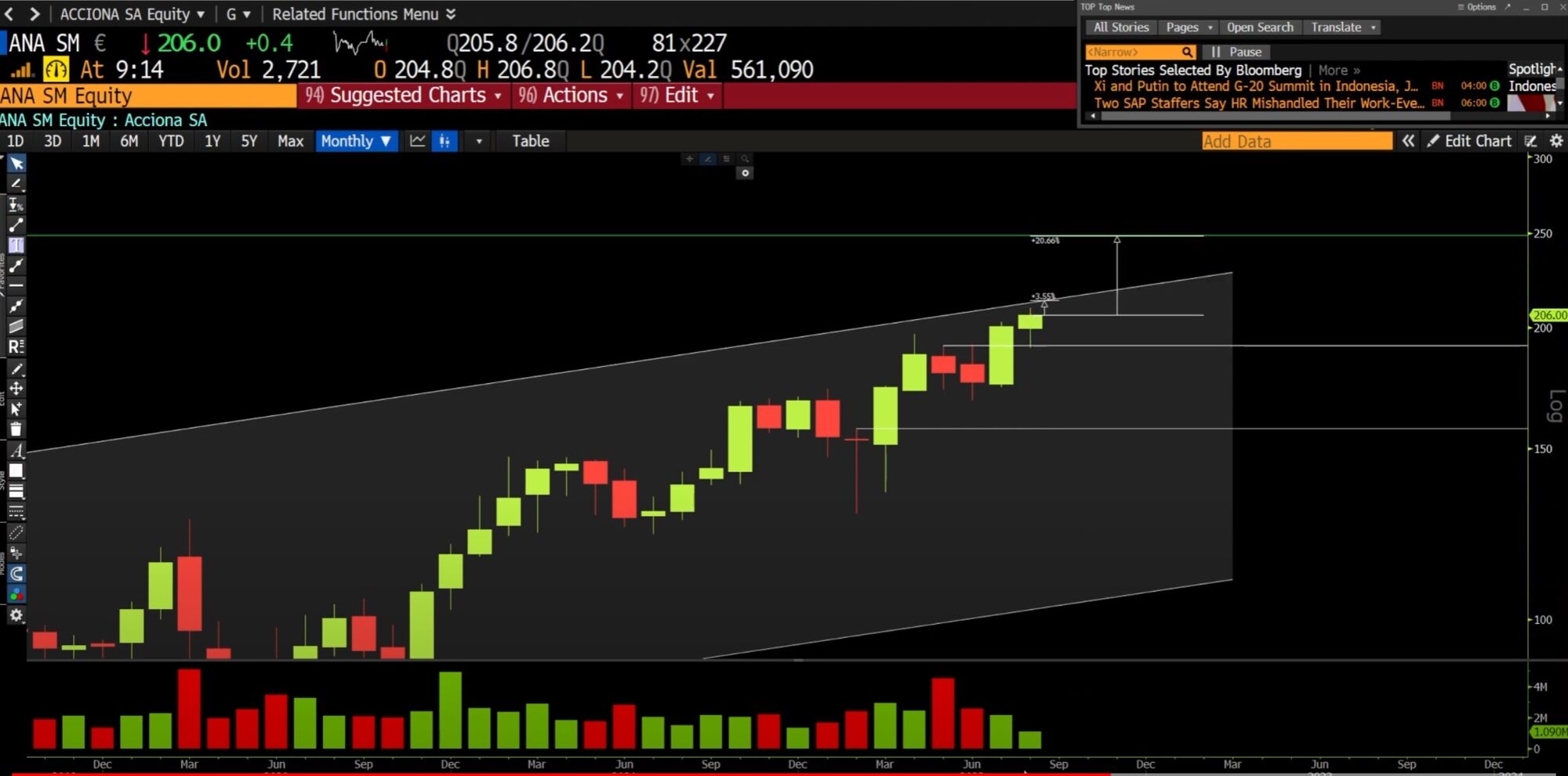Pick the trend line drawing tool
1568x776 pixels.
pyautogui.click(x=16, y=225)
